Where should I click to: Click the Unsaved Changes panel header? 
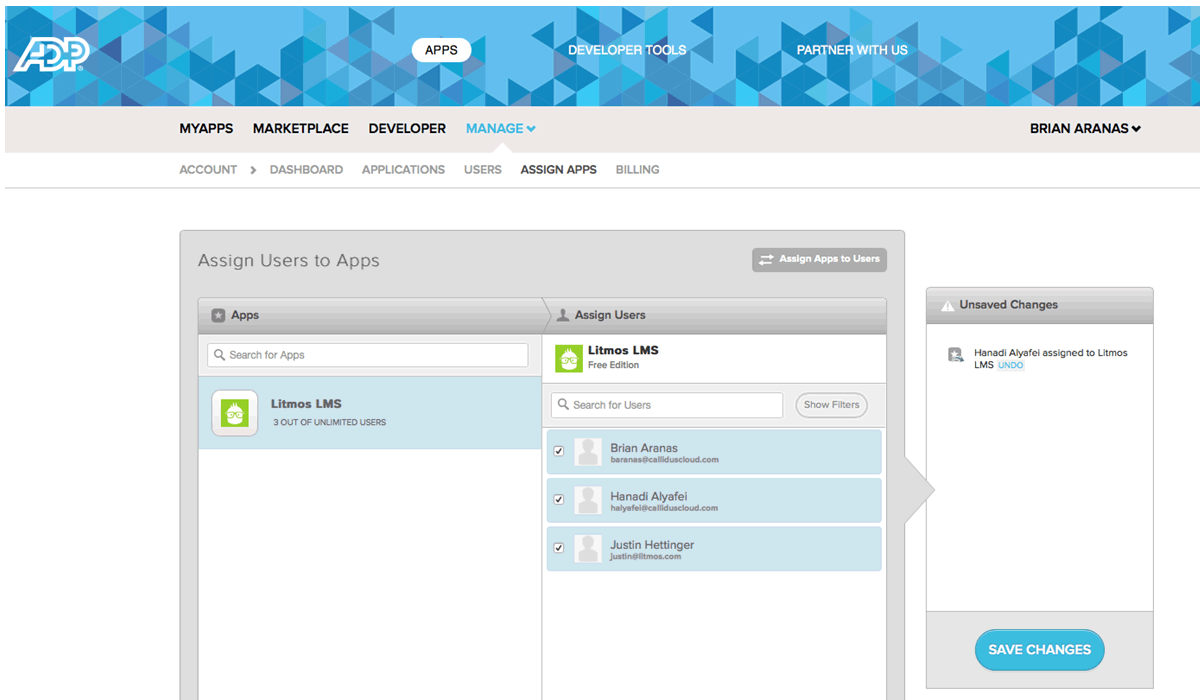pyautogui.click(x=1040, y=305)
